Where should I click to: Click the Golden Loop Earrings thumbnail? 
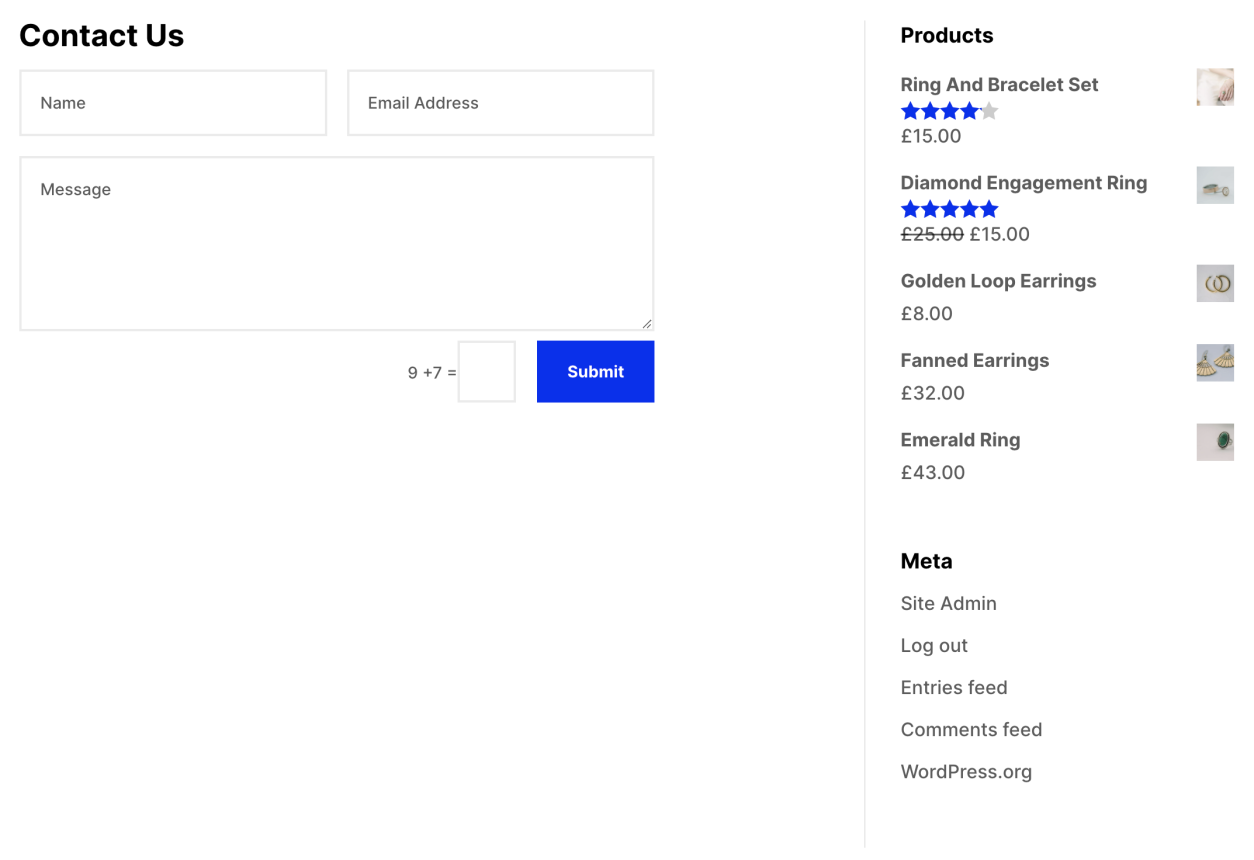coord(1214,283)
